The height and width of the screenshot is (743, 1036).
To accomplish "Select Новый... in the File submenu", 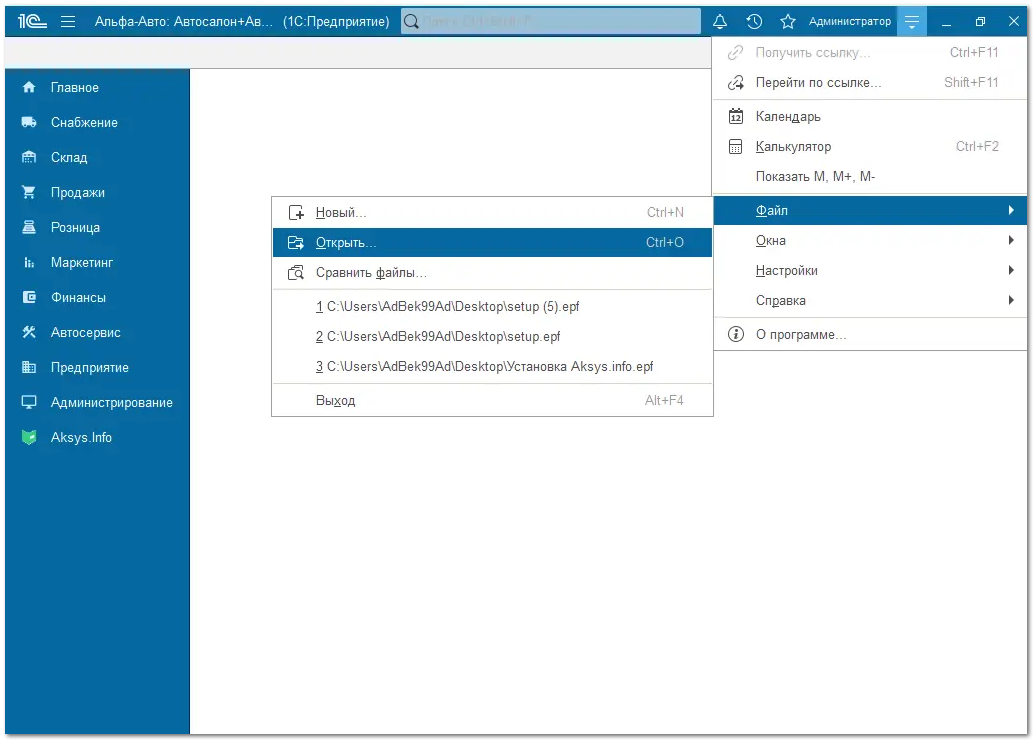I will [x=492, y=213].
